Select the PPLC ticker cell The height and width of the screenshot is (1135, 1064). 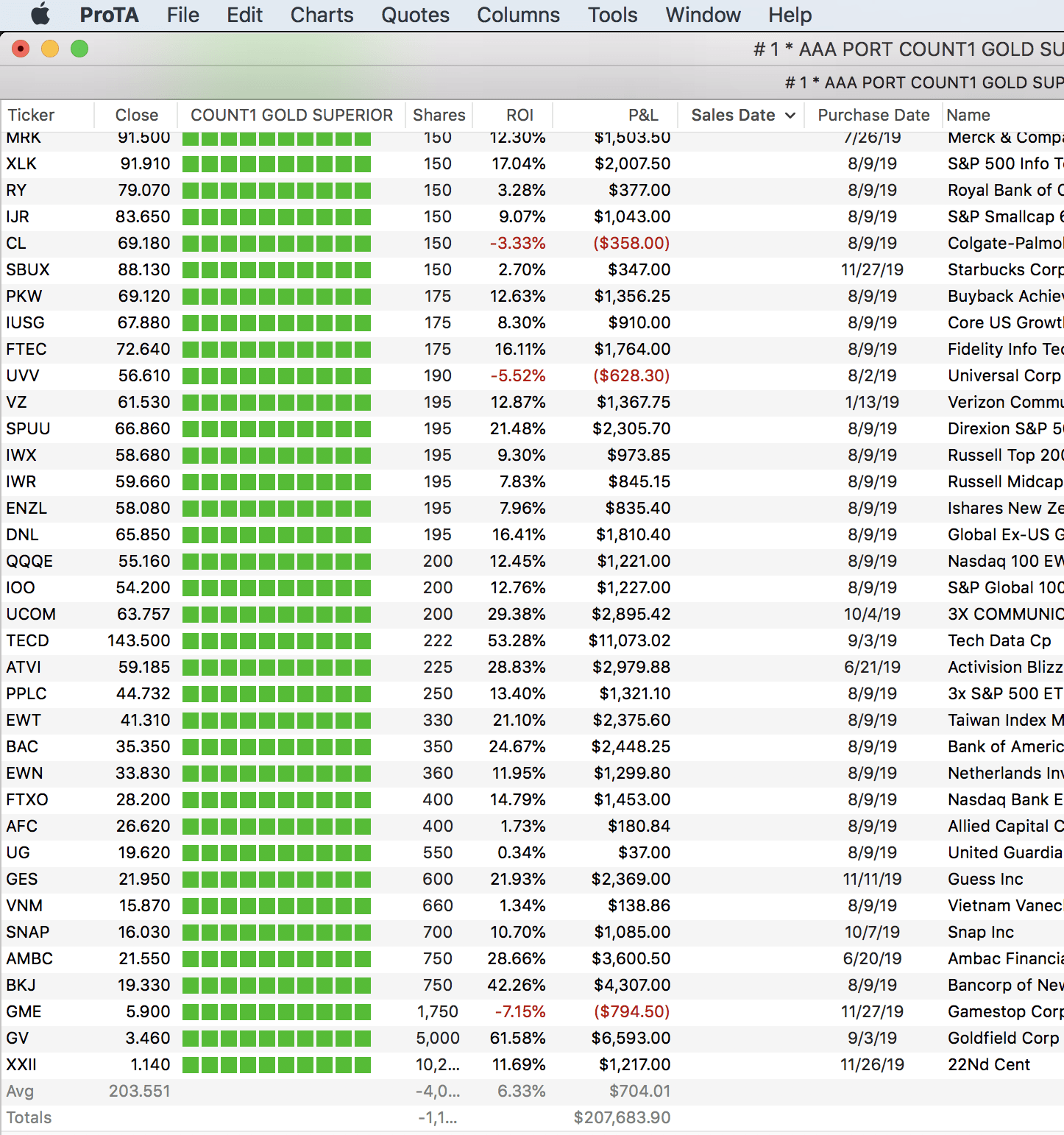click(x=26, y=693)
